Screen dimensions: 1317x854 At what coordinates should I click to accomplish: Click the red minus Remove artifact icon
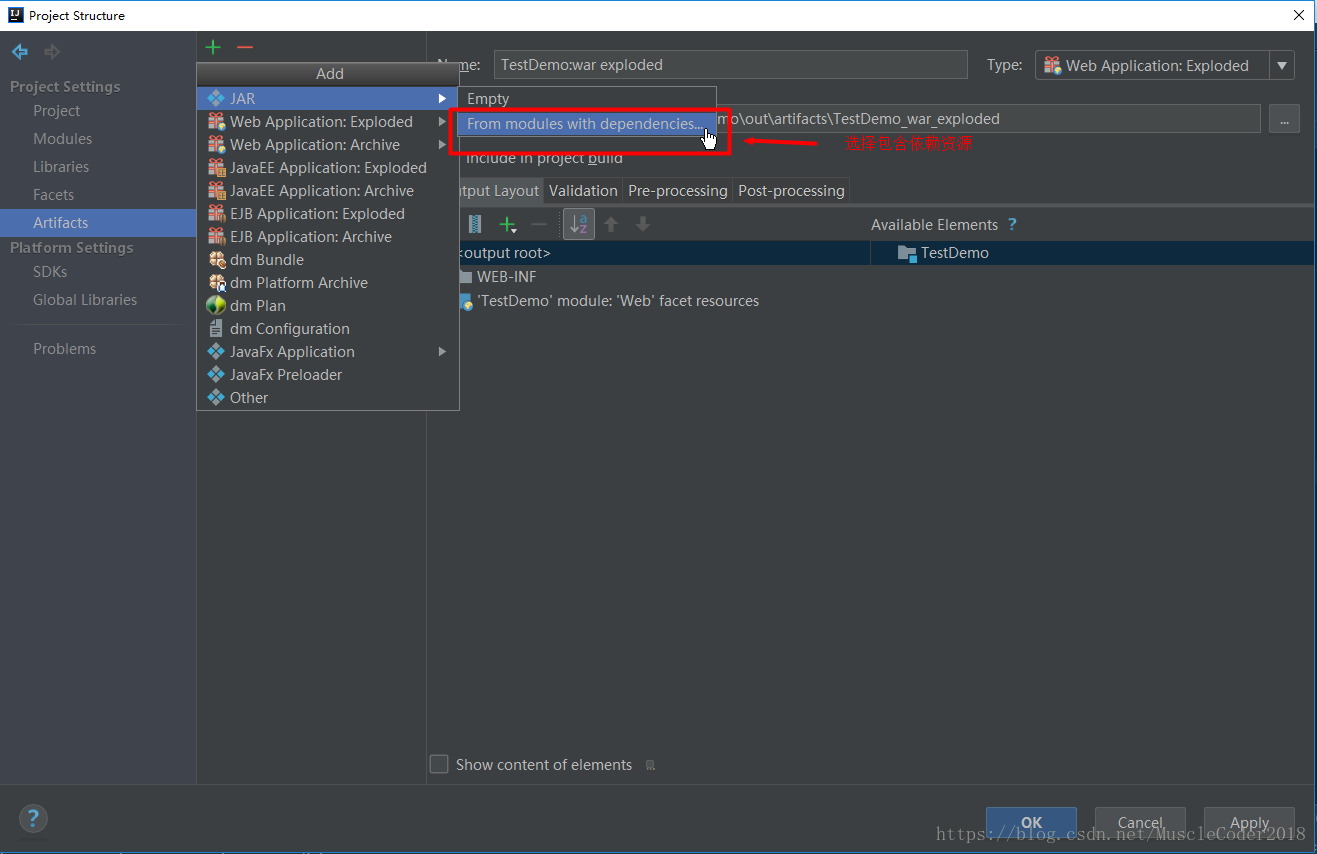click(245, 48)
